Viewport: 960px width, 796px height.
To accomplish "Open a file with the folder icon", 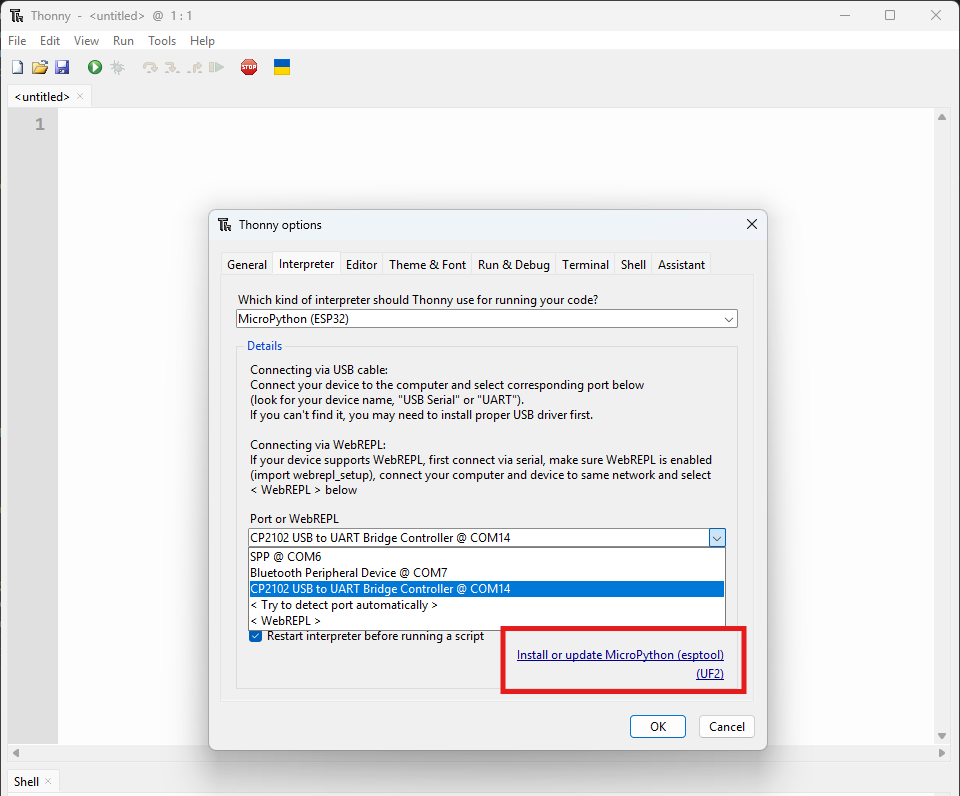I will pos(40,67).
